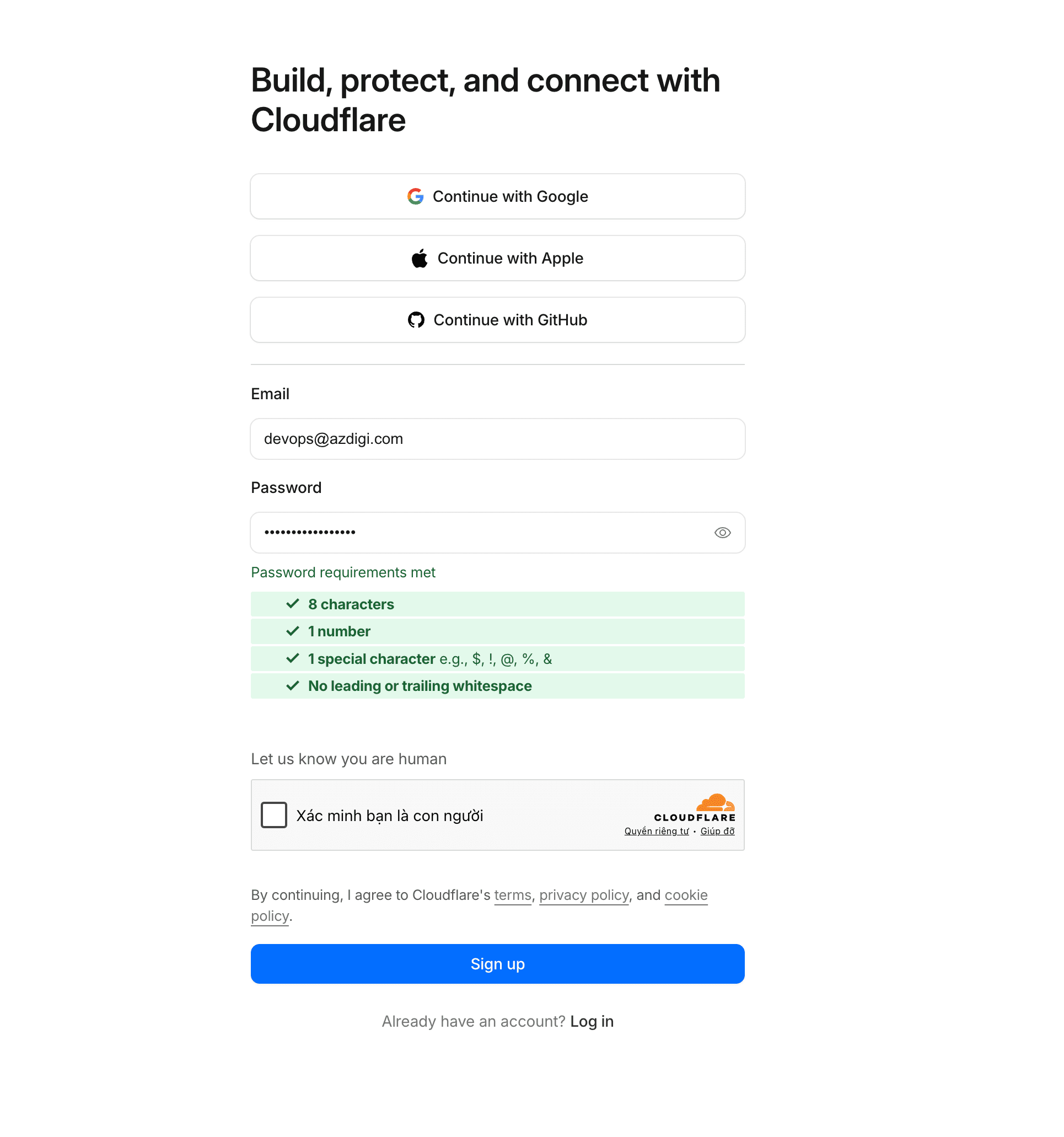Screen dimensions: 1064x1137
Task: Click the checkmark beside whitespace requirement
Action: [x=292, y=686]
